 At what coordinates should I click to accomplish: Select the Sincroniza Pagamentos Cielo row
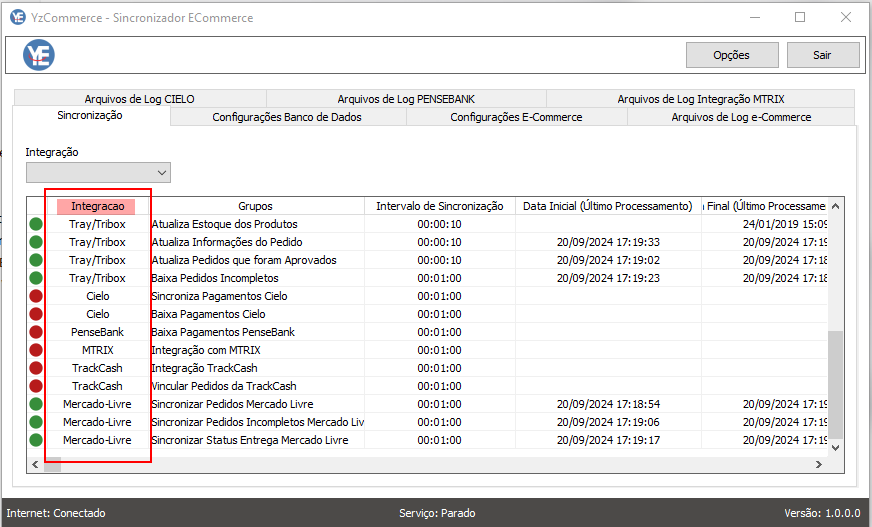[x=427, y=296]
